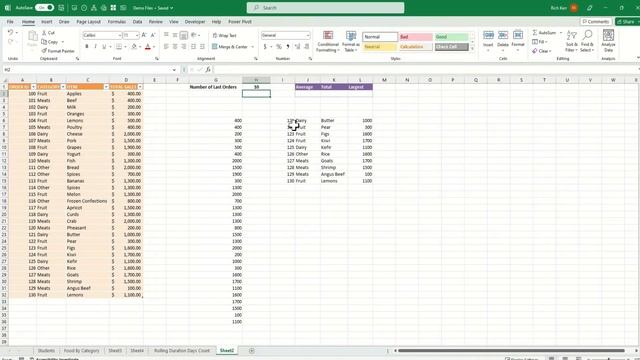Open Find & Select menu
This screenshot has height=360, width=640.
587,41
